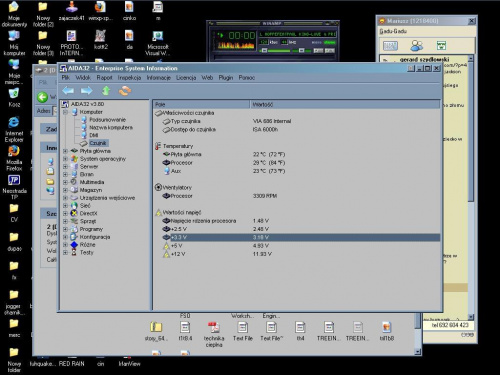Click the DirectX icon in the tree
Screen dimensions: 500x375
pyautogui.click(x=74, y=213)
